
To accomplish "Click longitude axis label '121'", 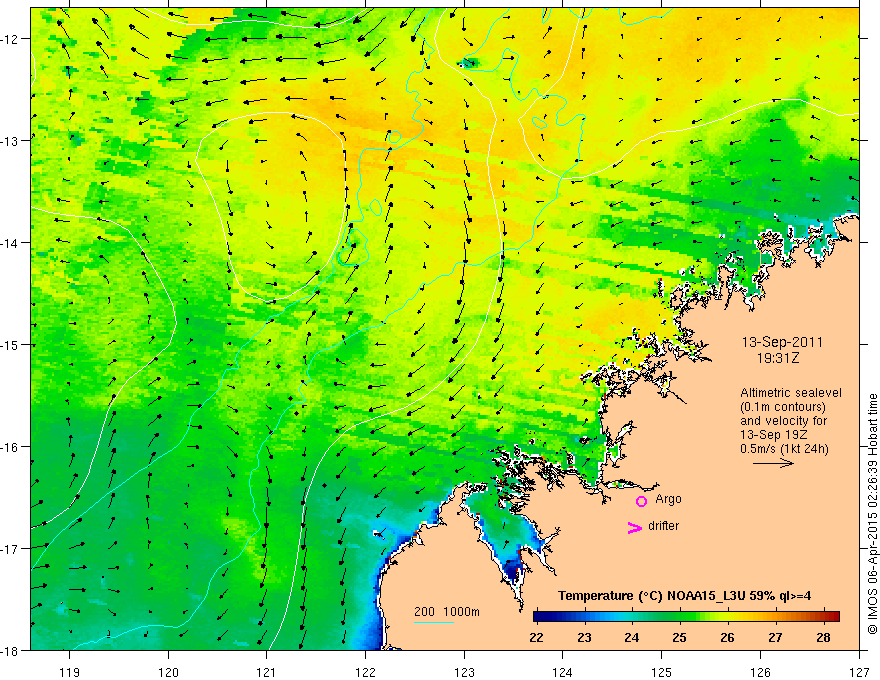I will pos(267,672).
